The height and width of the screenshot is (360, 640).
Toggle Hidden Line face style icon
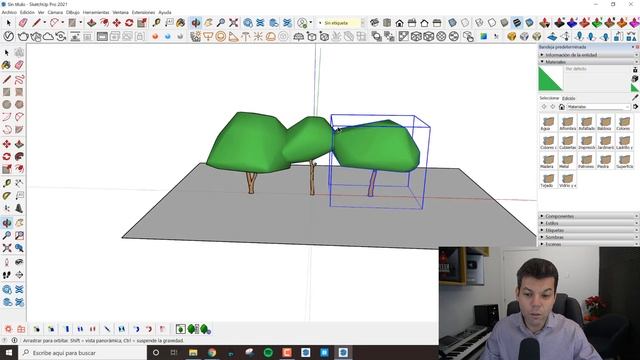point(492,23)
